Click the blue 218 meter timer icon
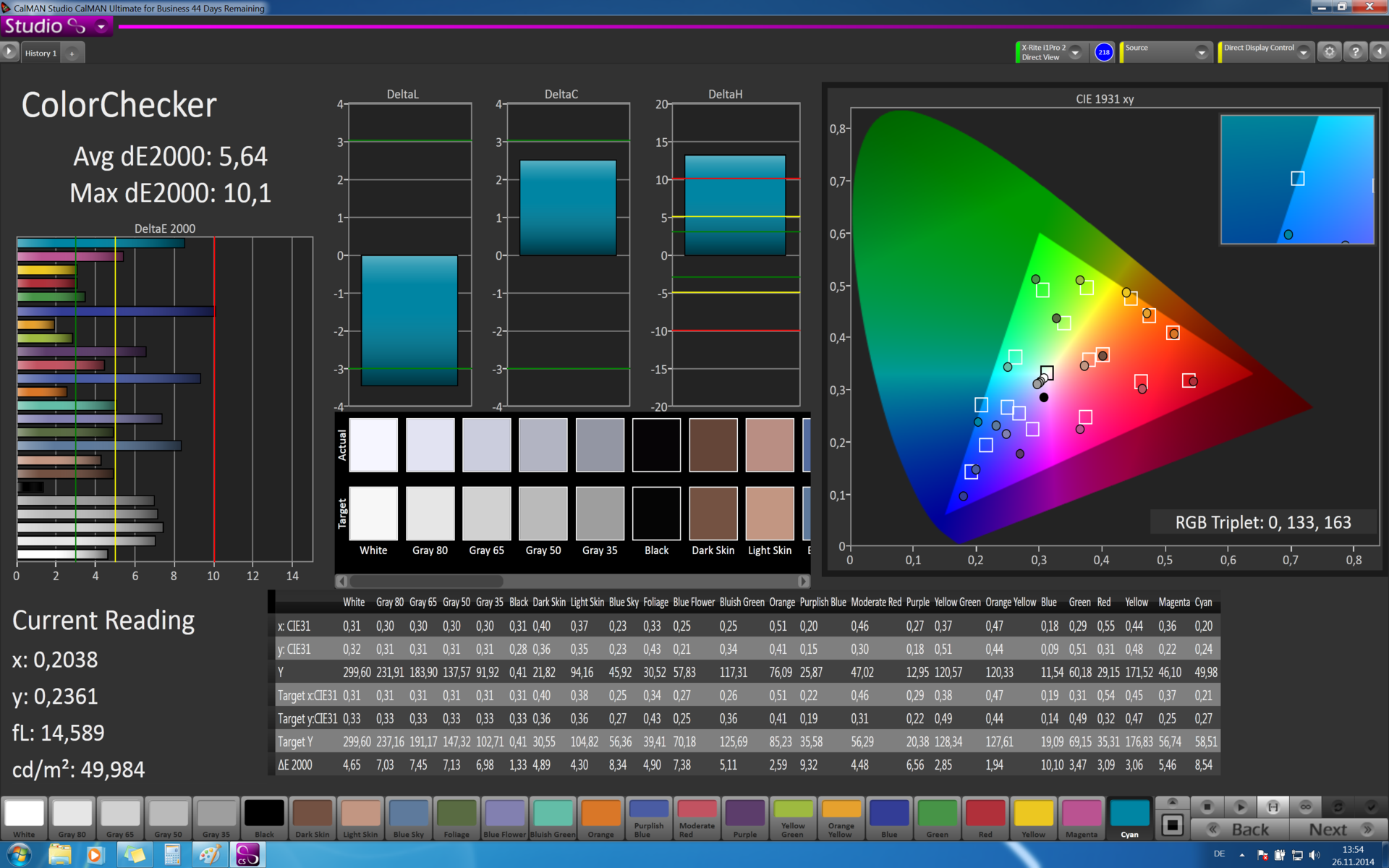The height and width of the screenshot is (868, 1389). (1103, 52)
